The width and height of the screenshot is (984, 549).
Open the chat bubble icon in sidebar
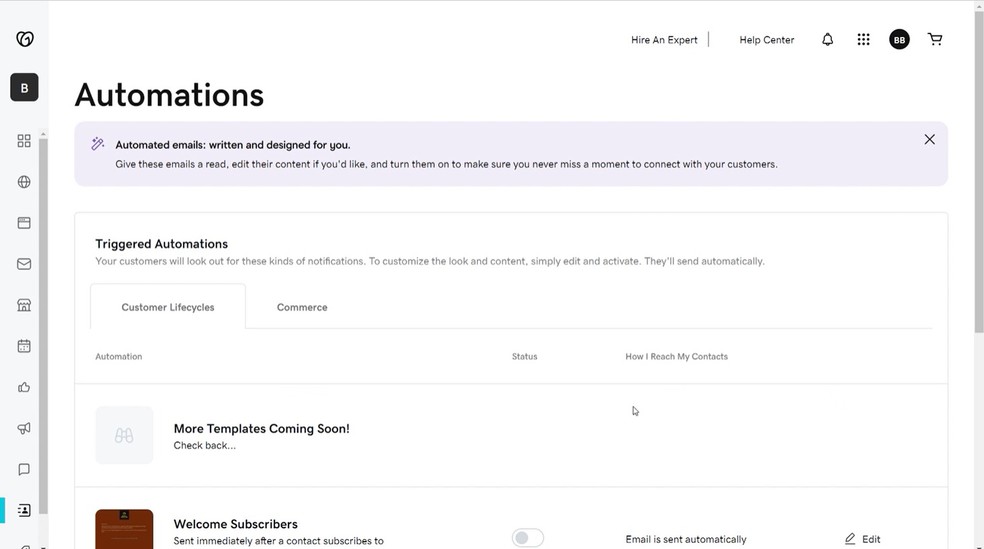tap(24, 469)
